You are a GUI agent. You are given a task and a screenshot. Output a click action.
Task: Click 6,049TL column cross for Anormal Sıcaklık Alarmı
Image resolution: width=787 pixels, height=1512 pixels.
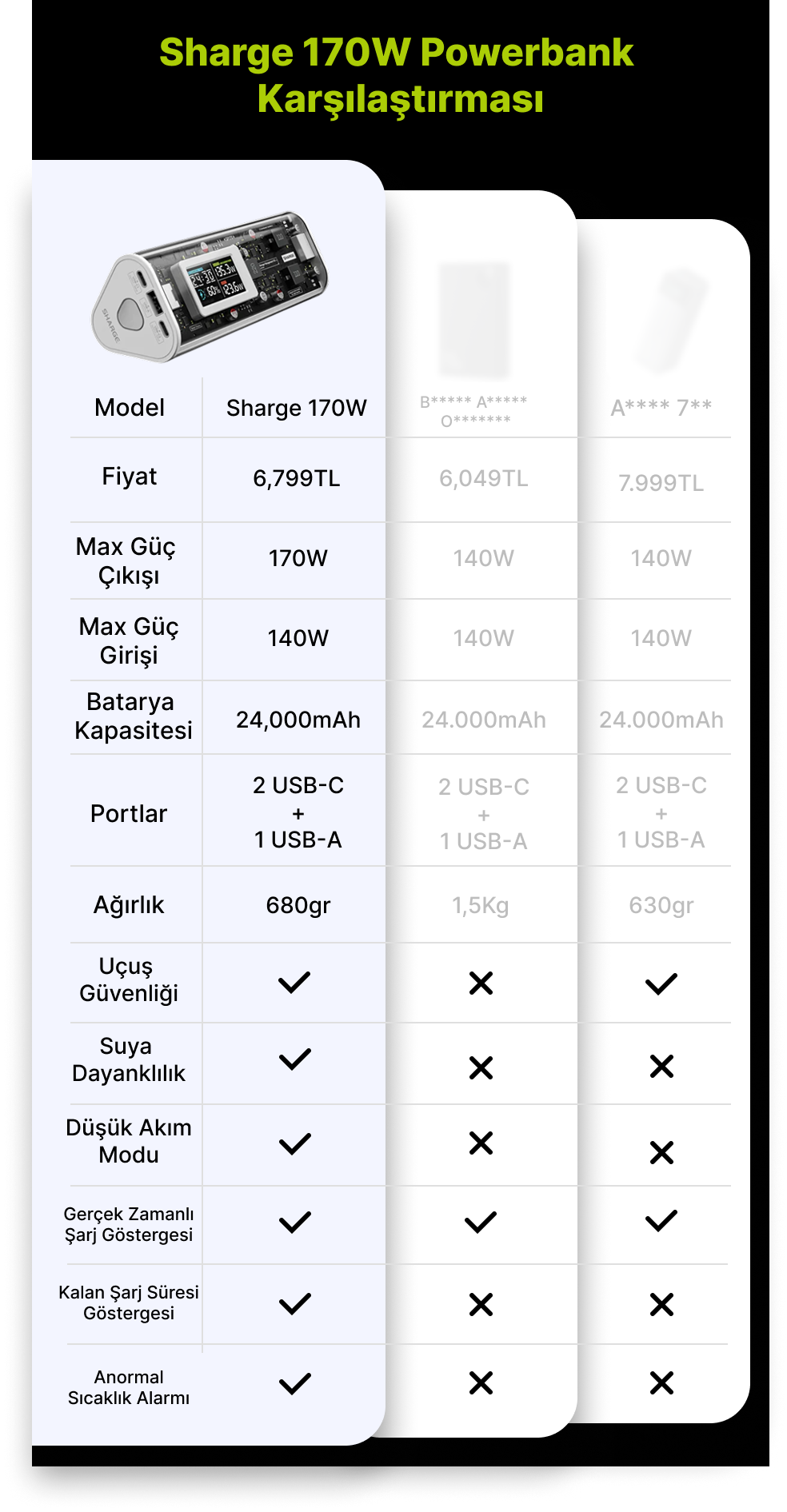pyautogui.click(x=481, y=1382)
